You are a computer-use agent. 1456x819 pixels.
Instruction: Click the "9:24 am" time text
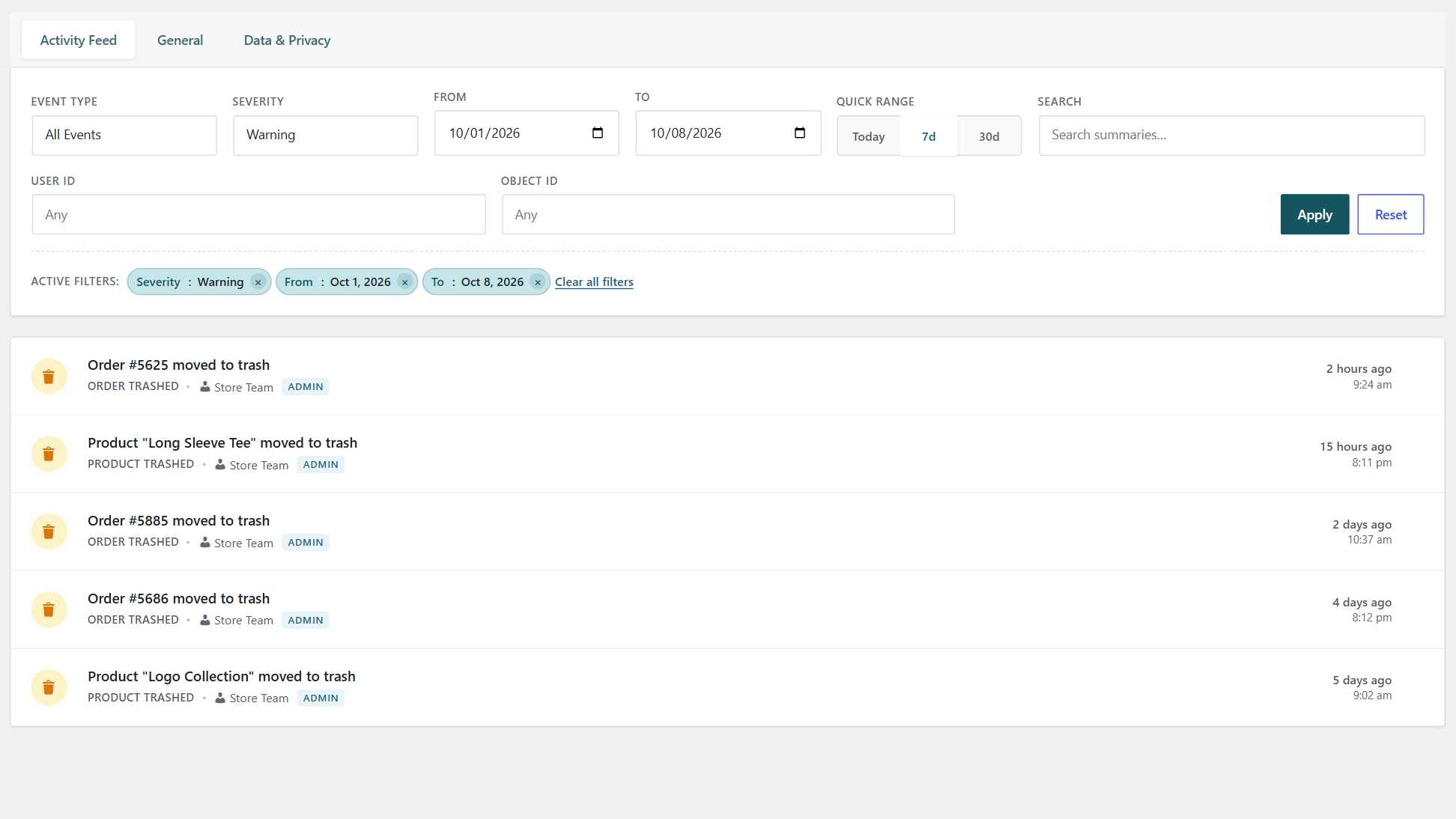tap(1372, 385)
